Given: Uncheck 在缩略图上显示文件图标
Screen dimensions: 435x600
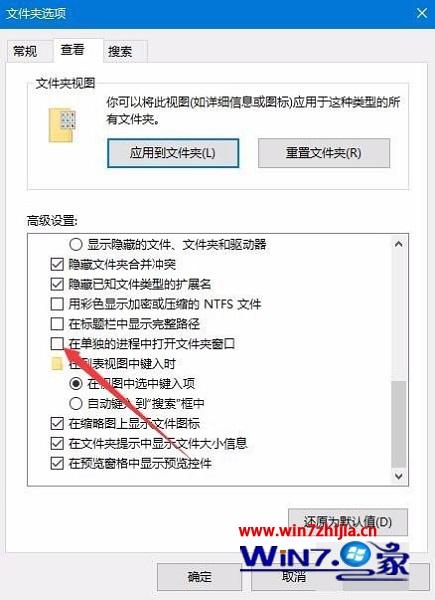Looking at the screenshot, I should [57, 423].
